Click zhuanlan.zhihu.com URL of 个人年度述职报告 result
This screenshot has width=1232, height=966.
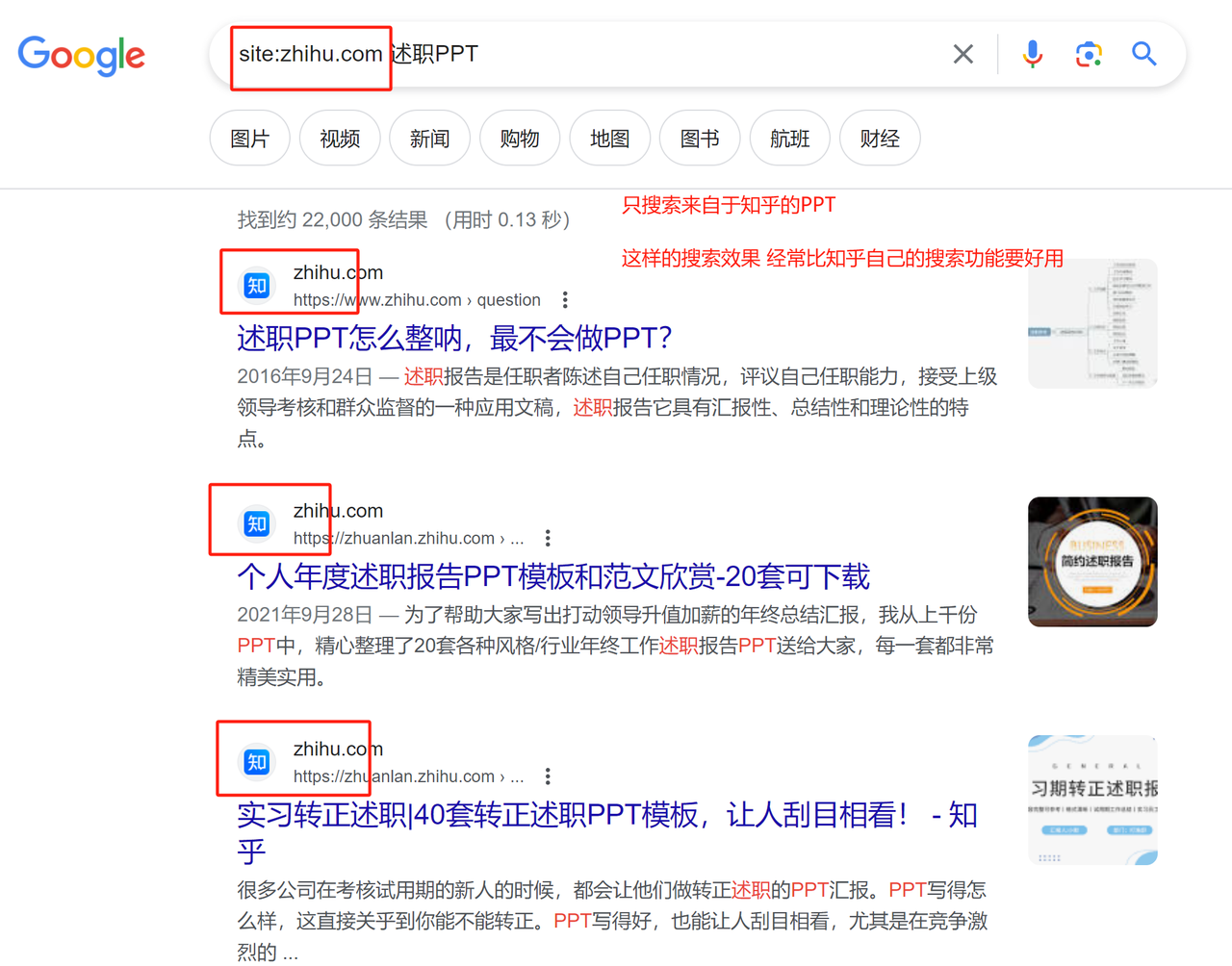pos(408,538)
